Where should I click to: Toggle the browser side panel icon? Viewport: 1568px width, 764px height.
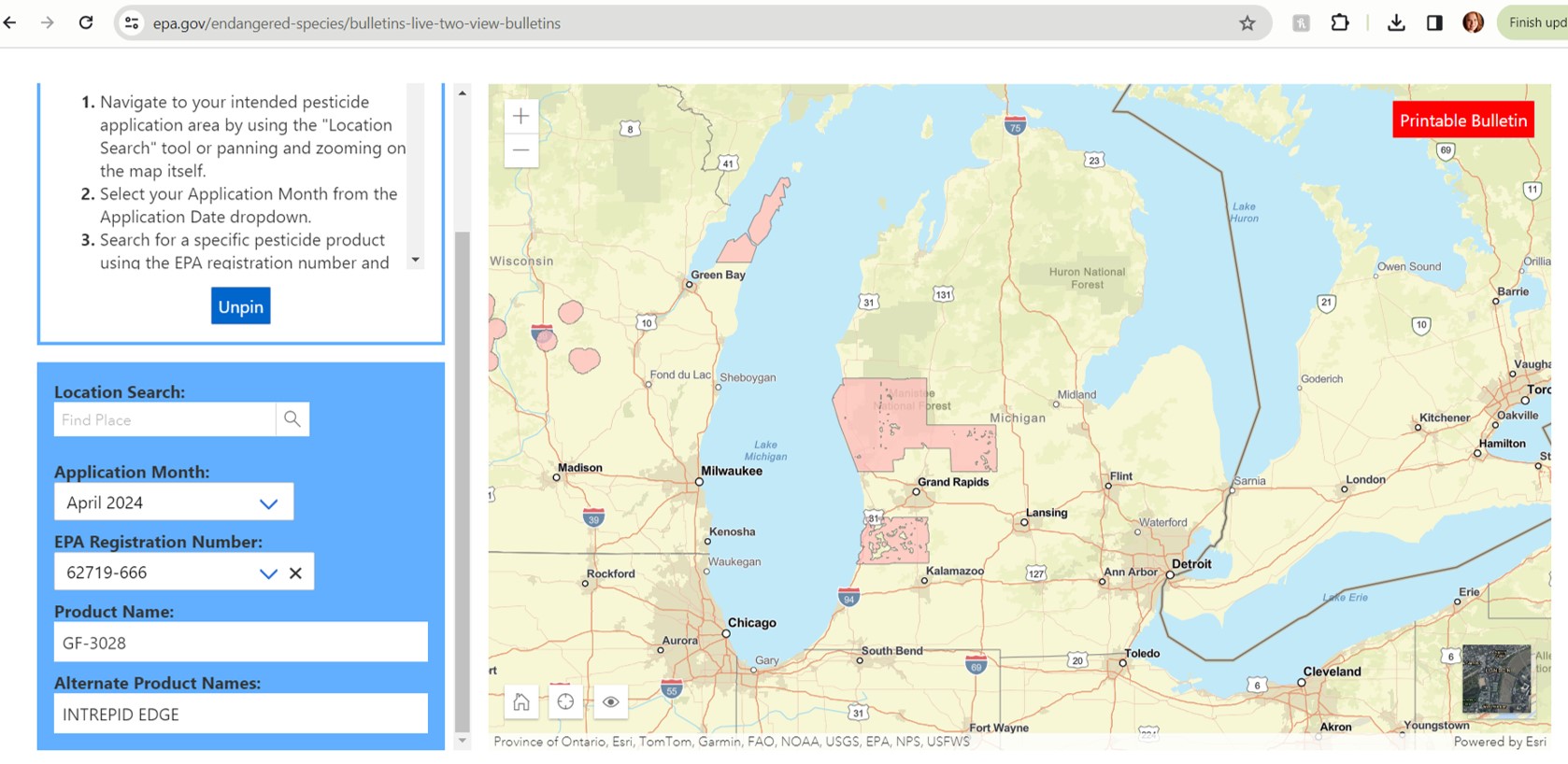tap(1434, 23)
